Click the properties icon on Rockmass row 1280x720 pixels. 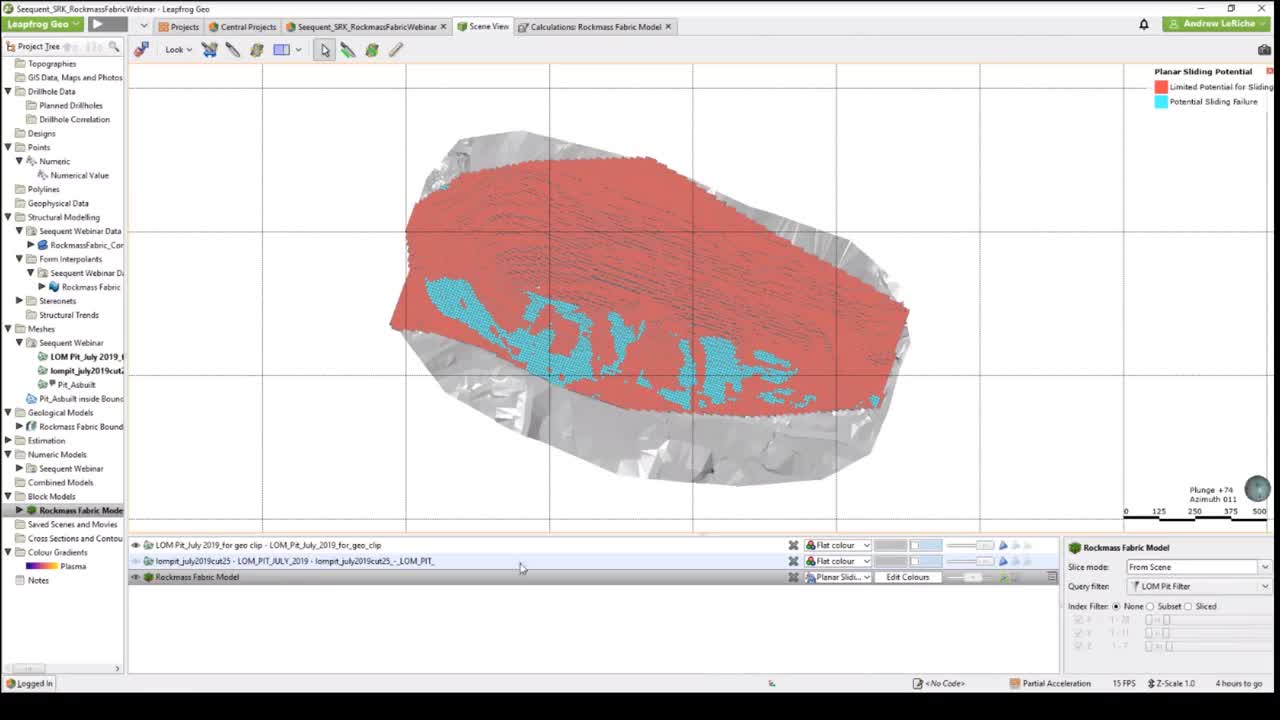tap(1052, 577)
